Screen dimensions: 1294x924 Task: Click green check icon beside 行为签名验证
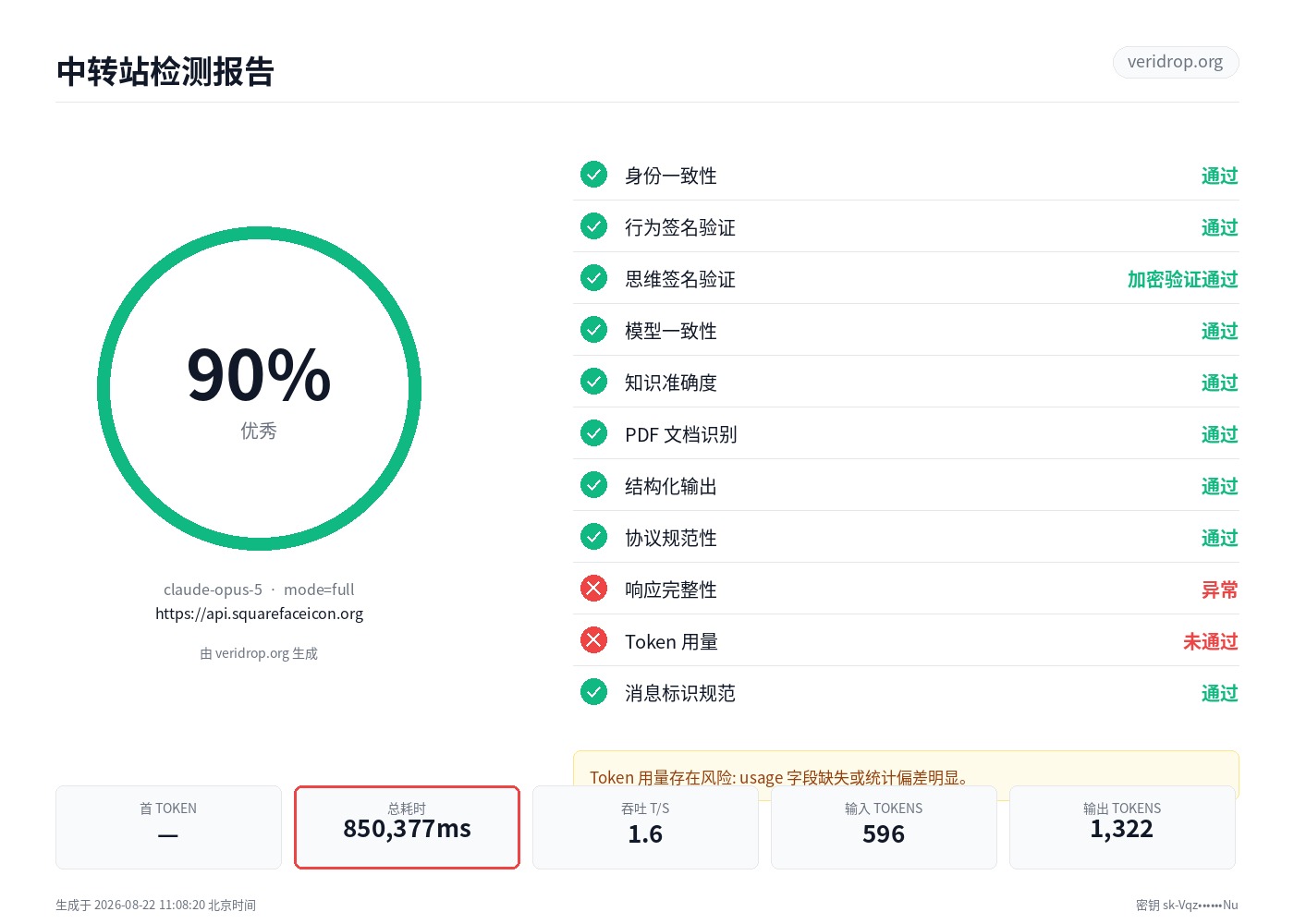pos(593,226)
